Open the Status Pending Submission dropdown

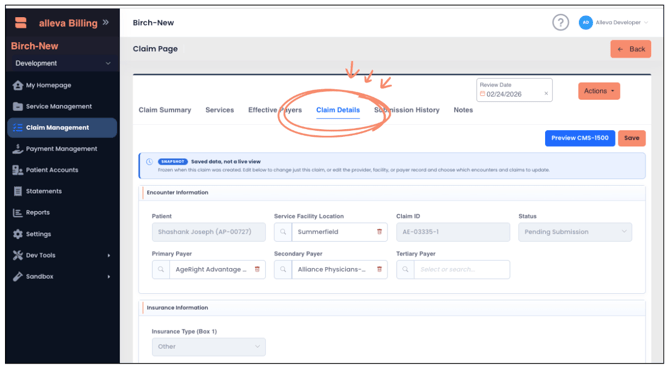[x=575, y=232]
